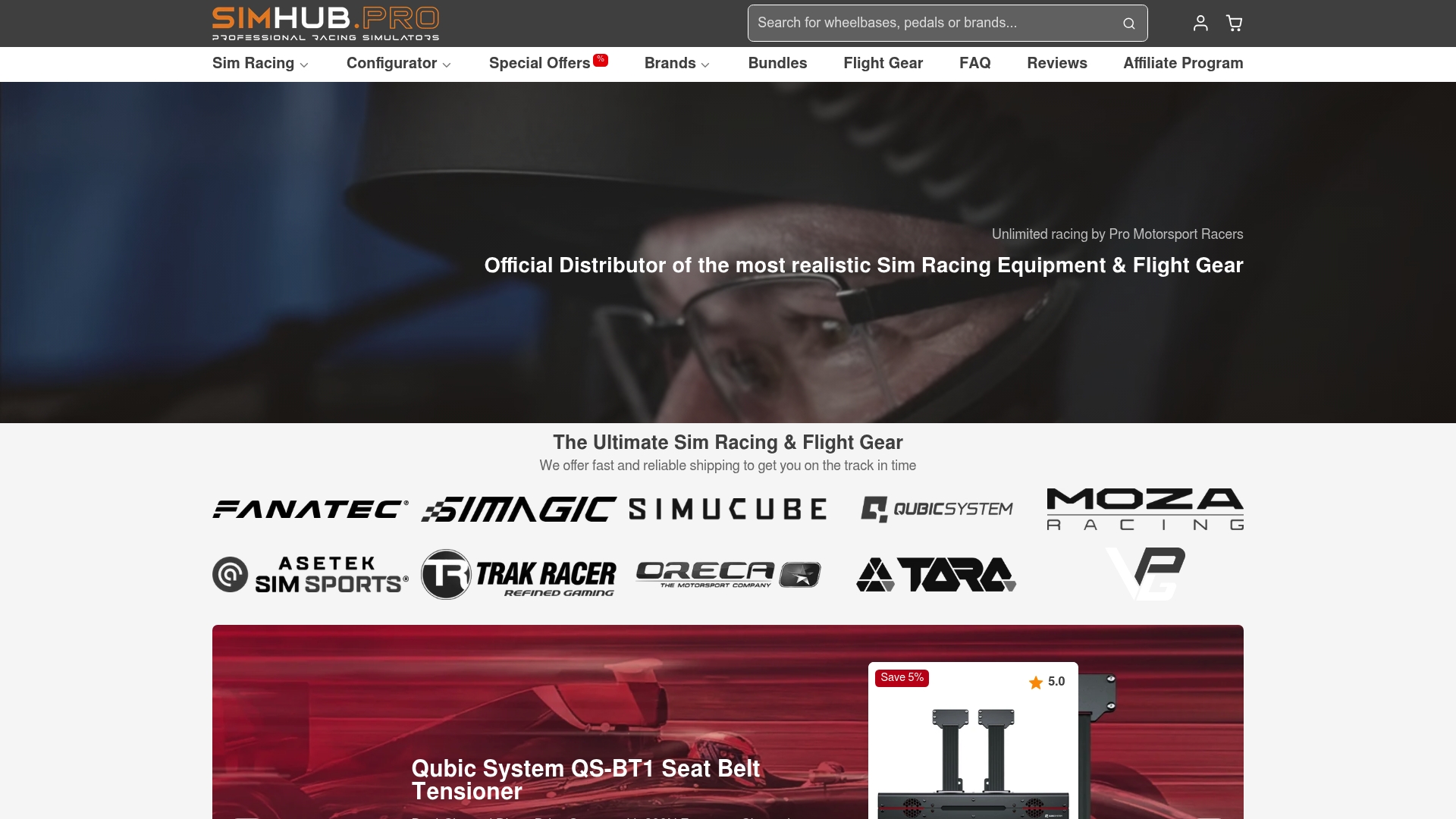The width and height of the screenshot is (1456, 819).
Task: Click the Asetek SimSports brand logo
Action: 310,574
